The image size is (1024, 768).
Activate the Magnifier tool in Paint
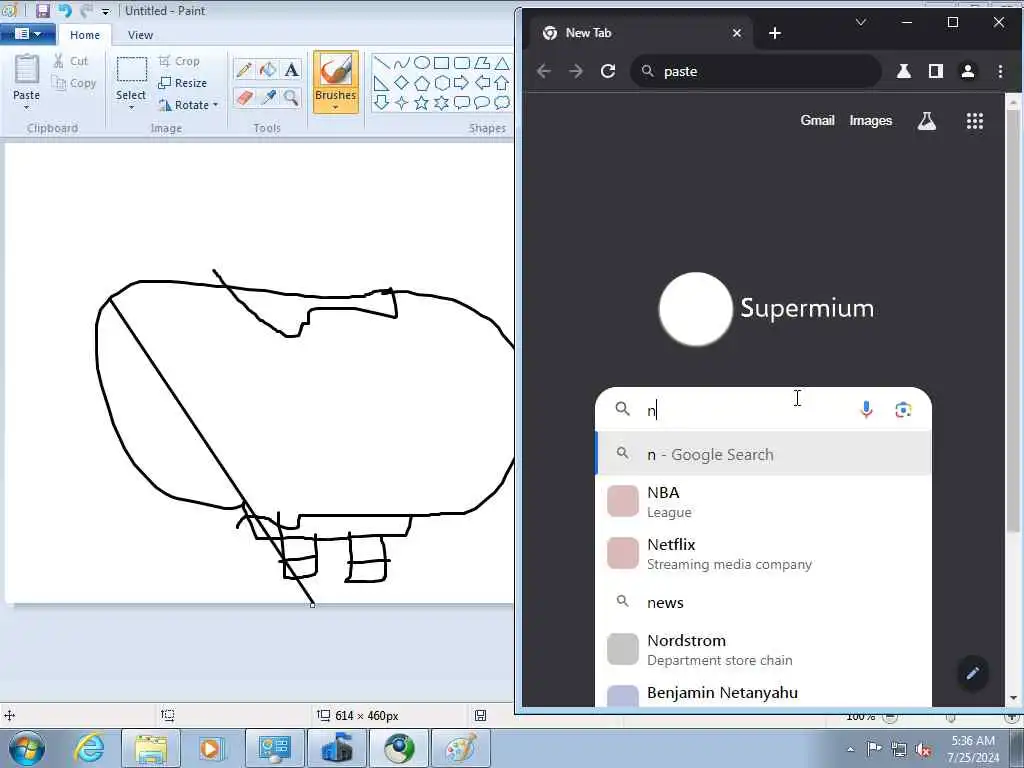291,98
